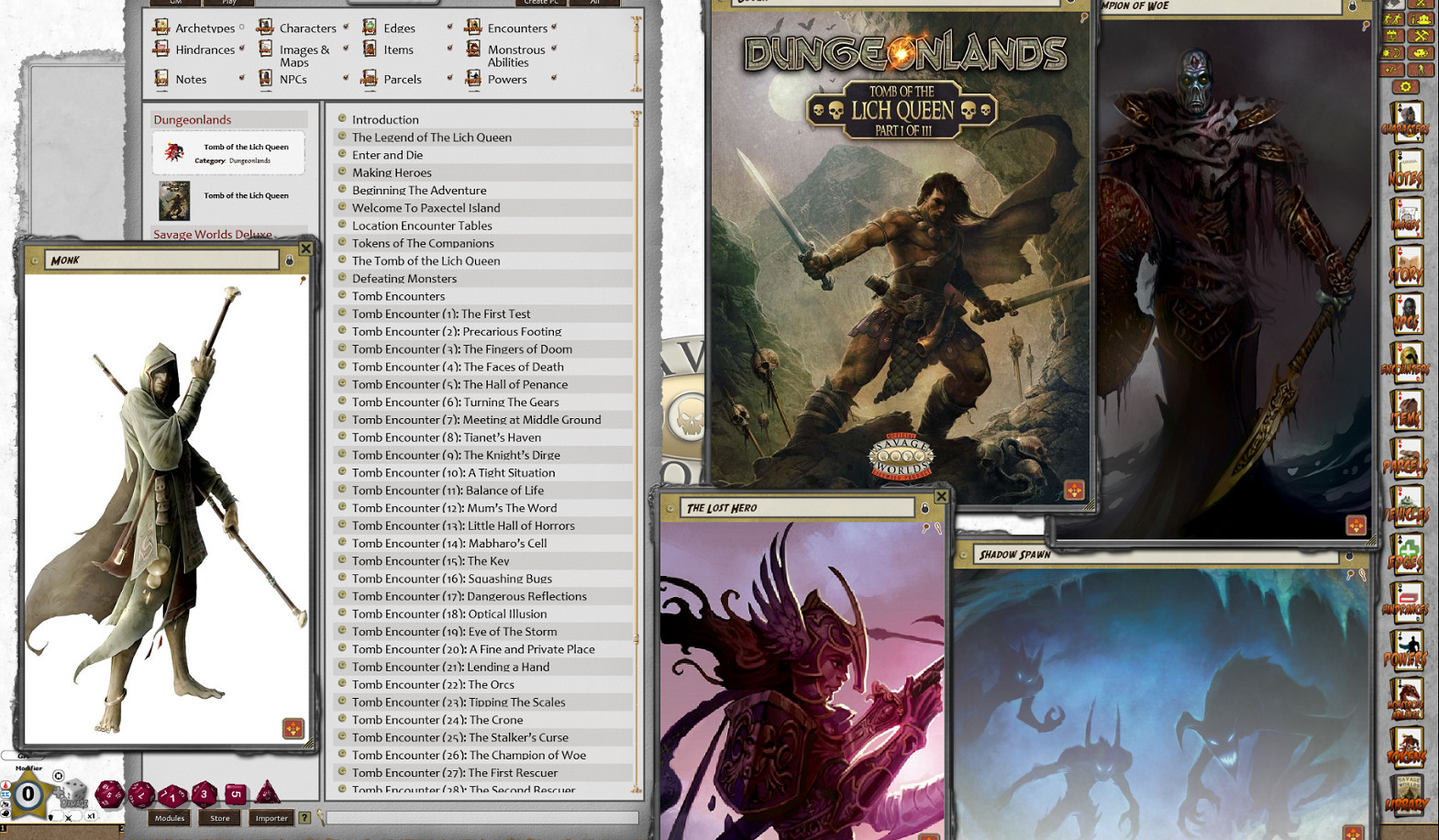The width and height of the screenshot is (1439, 840).
Task: Click the Importer button
Action: 271,818
